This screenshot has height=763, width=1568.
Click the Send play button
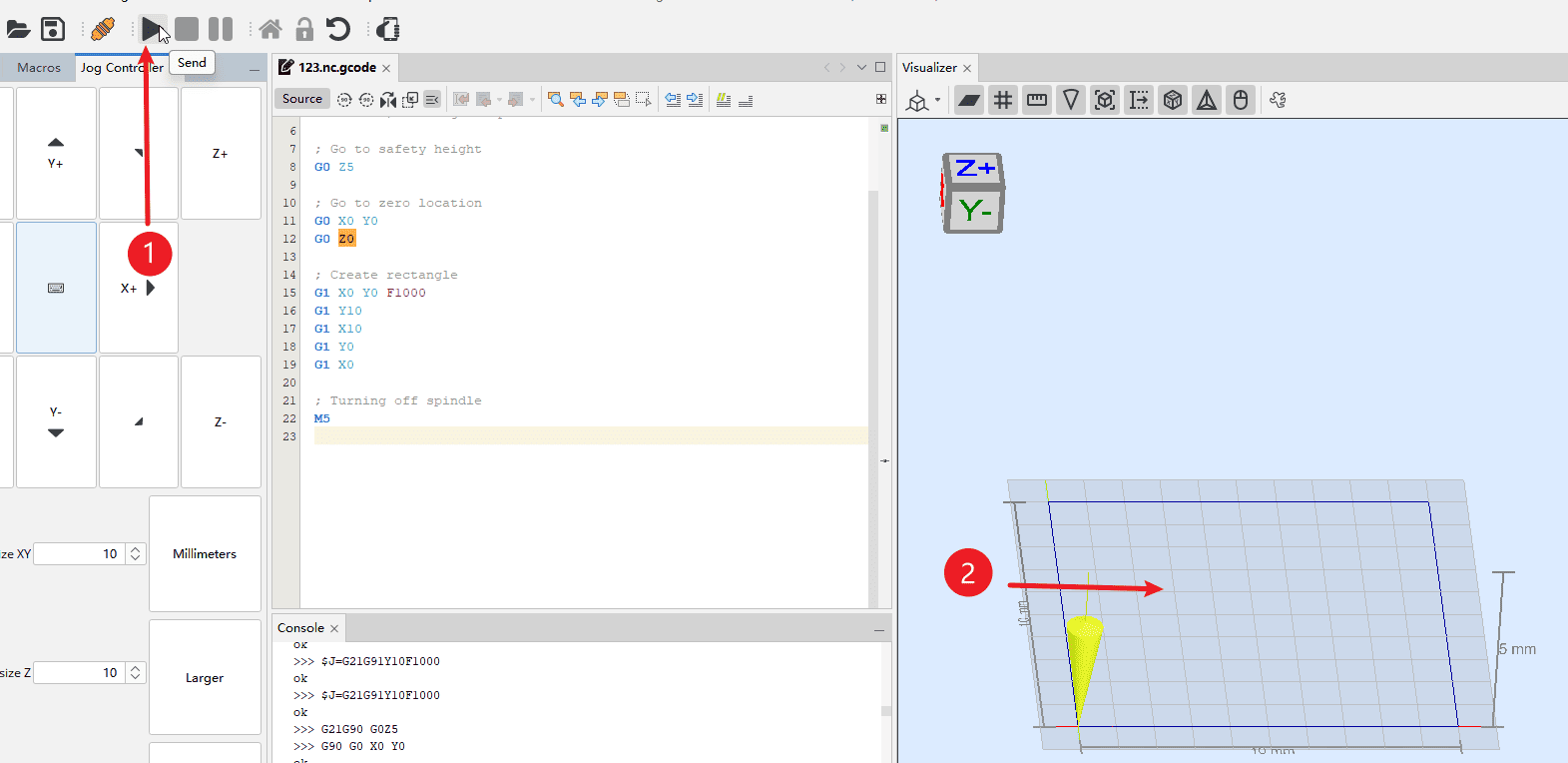point(151,29)
